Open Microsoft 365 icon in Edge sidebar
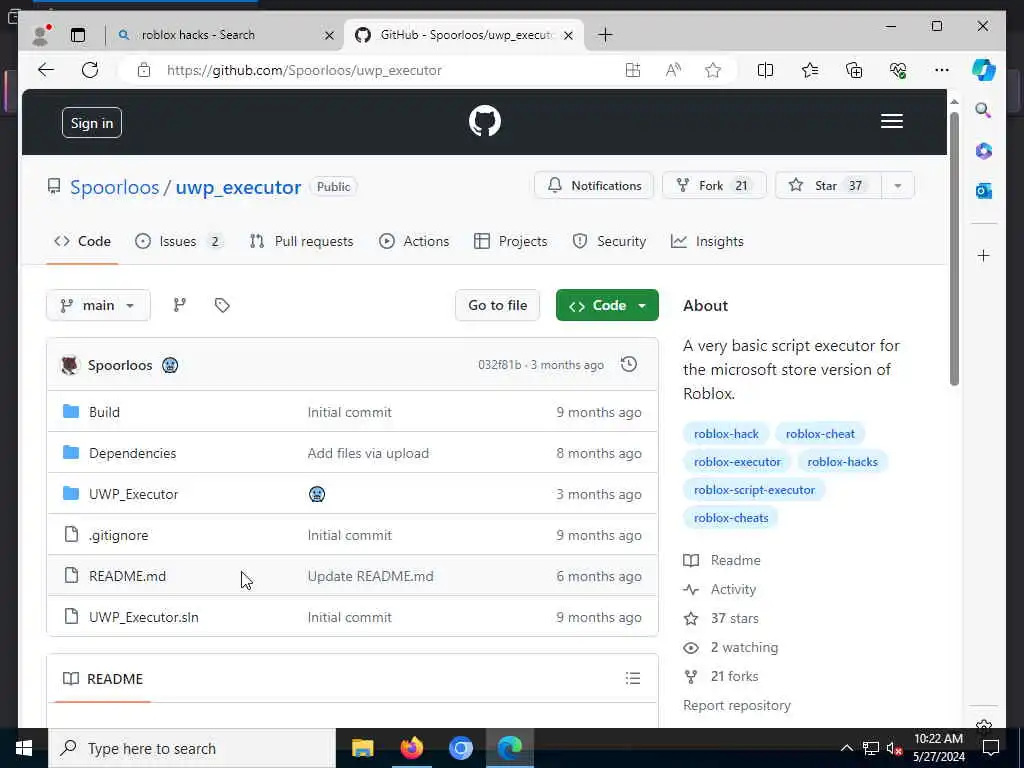 (984, 151)
